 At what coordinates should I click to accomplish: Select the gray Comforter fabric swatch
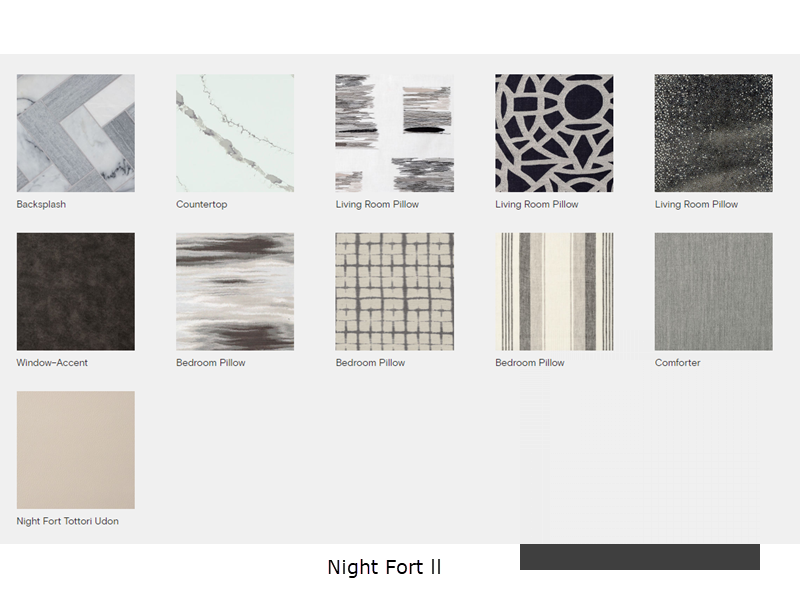pos(713,291)
